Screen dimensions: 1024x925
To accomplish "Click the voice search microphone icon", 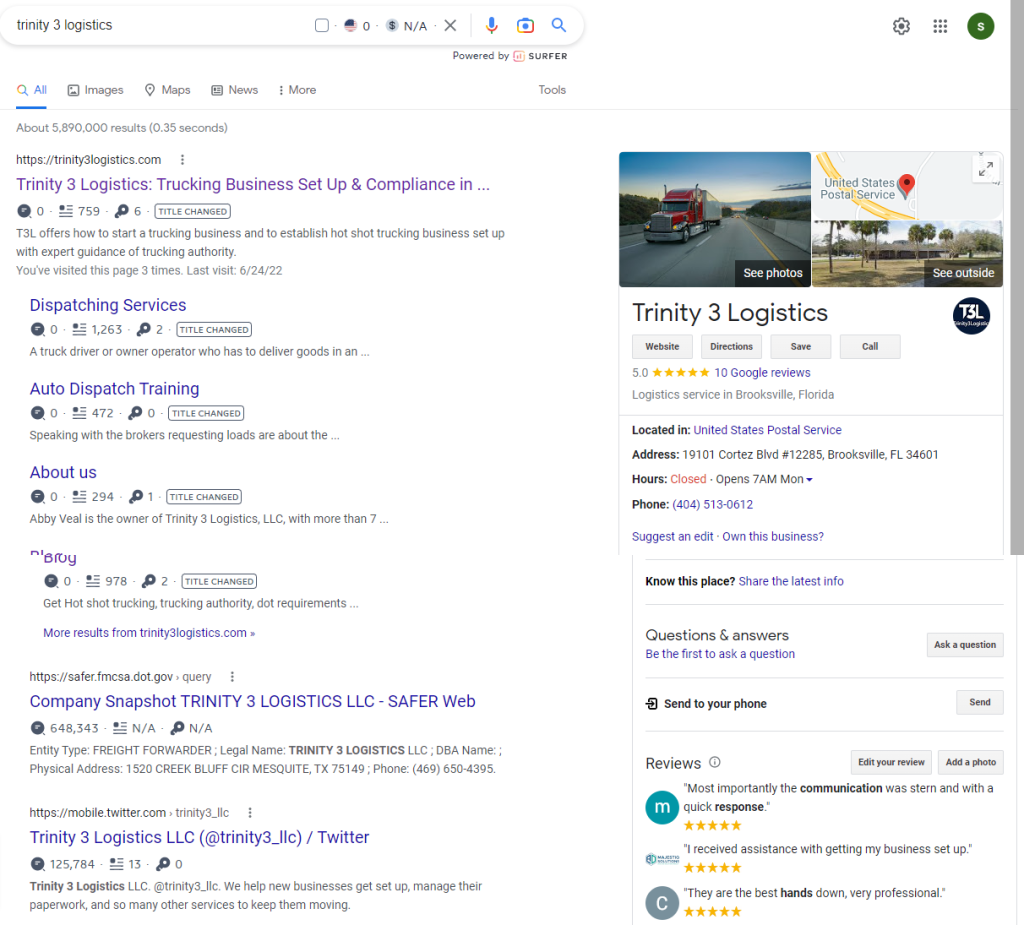I will tap(491, 26).
